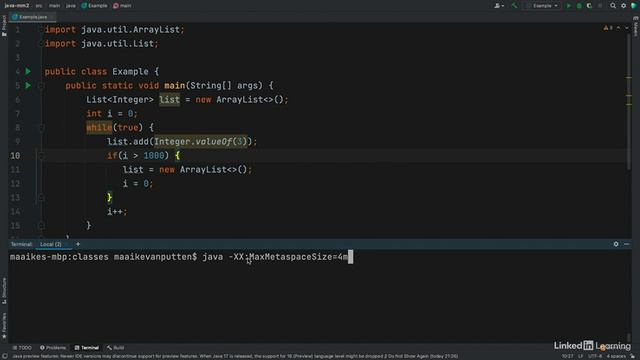The height and width of the screenshot is (360, 640).
Task: Collapse the while loop fold marker
Action: 41,128
